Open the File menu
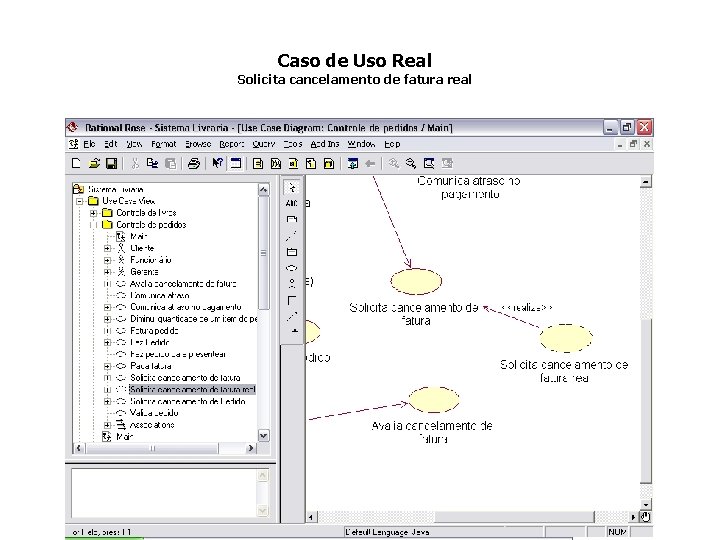This screenshot has height=540, width=720. (89, 144)
